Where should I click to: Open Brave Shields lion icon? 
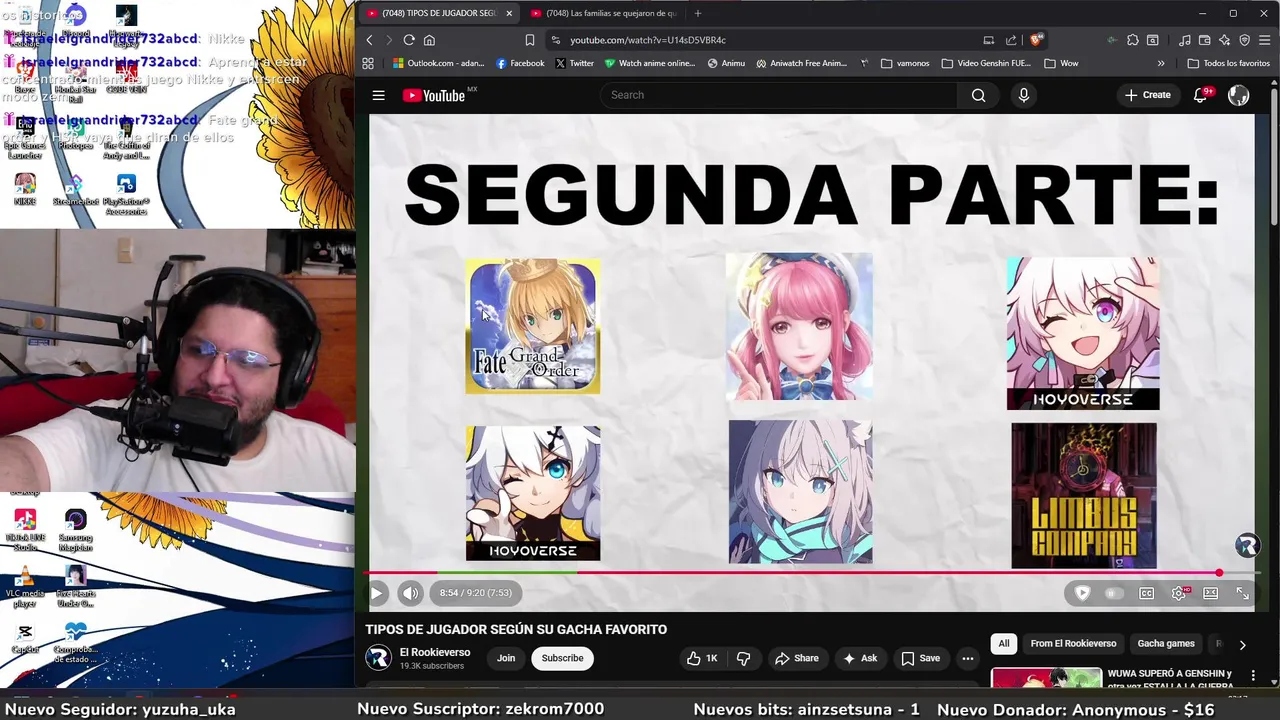(x=1036, y=40)
